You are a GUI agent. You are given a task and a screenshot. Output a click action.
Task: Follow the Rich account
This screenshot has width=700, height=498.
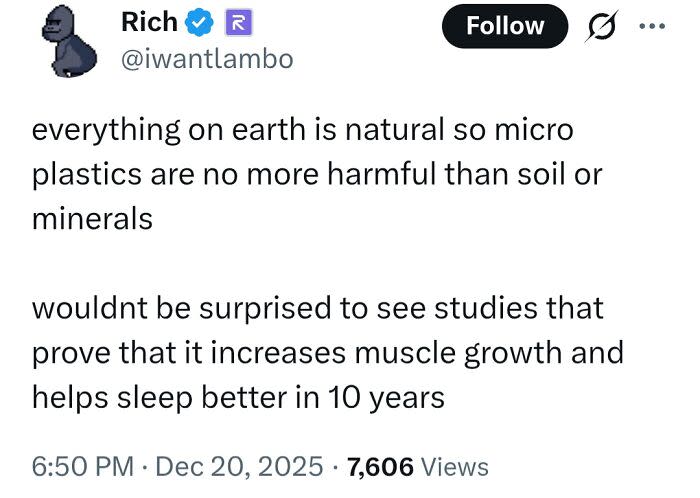point(505,26)
